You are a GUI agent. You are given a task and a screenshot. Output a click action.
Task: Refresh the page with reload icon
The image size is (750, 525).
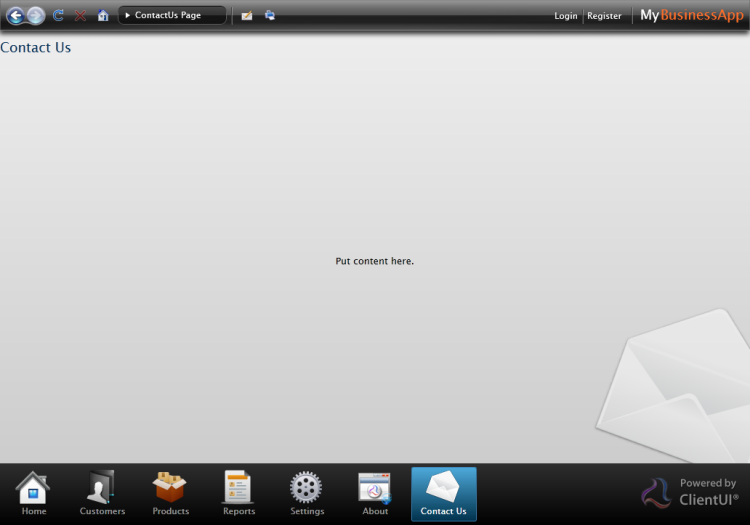click(x=58, y=15)
